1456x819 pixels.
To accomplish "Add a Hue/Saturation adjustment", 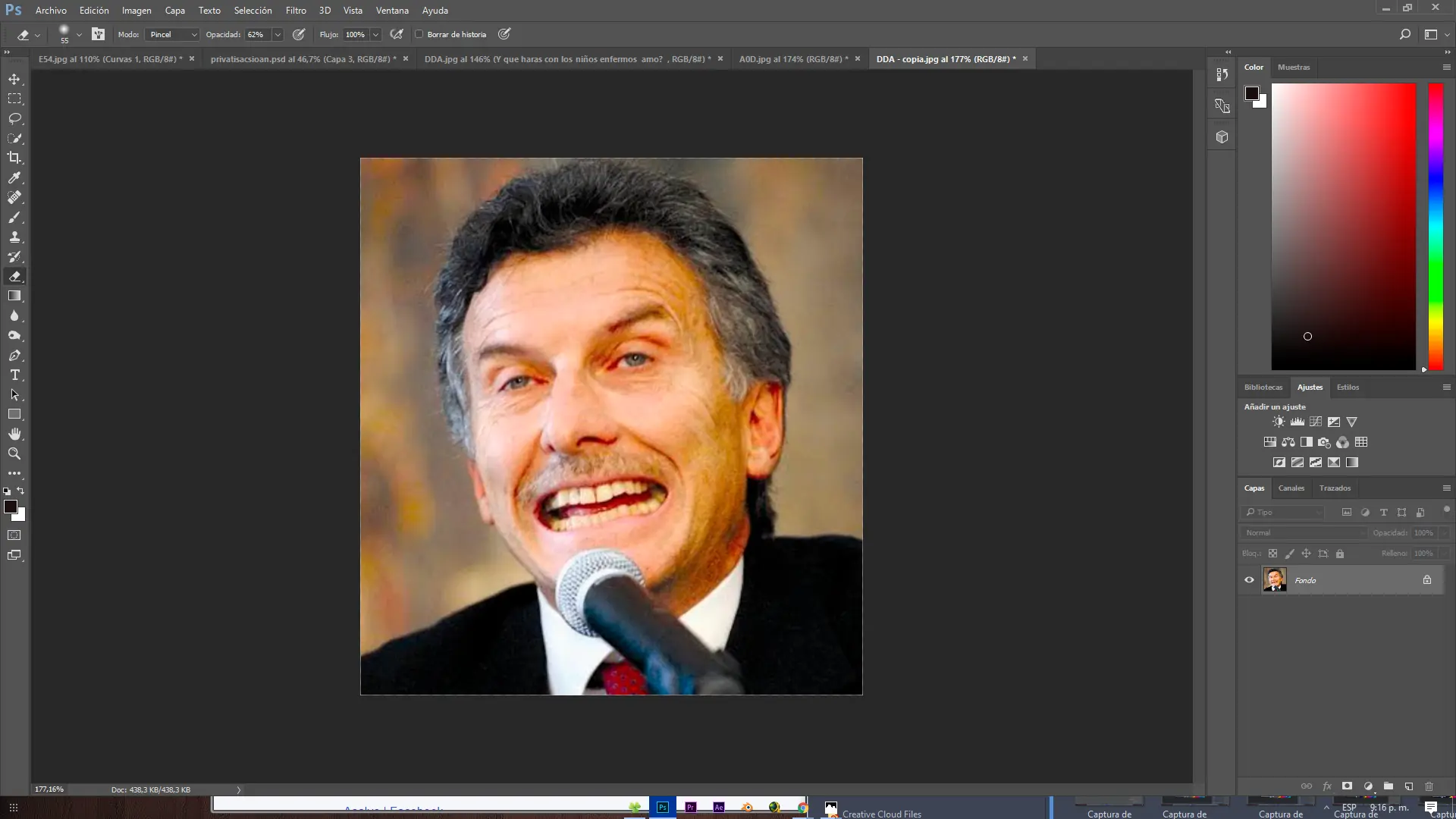I will (1269, 442).
